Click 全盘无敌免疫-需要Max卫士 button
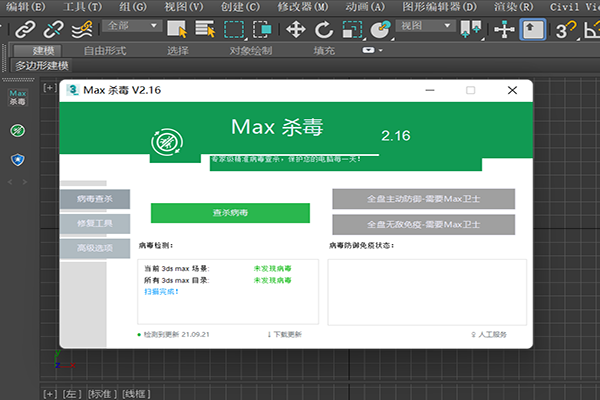The width and height of the screenshot is (600, 400). (x=424, y=225)
